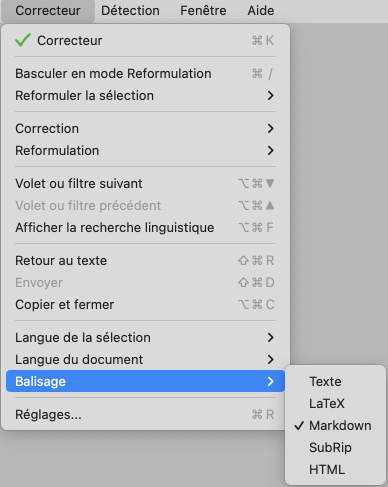The width and height of the screenshot is (388, 487).
Task: Open the Fenêtre menu
Action: (x=203, y=11)
